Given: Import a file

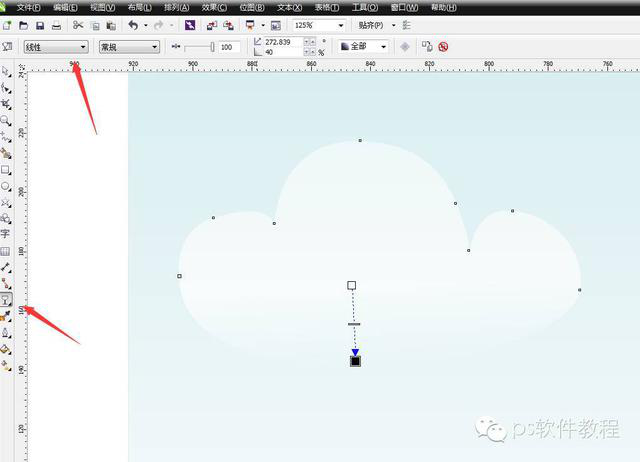Looking at the screenshot, I should tap(211, 25).
